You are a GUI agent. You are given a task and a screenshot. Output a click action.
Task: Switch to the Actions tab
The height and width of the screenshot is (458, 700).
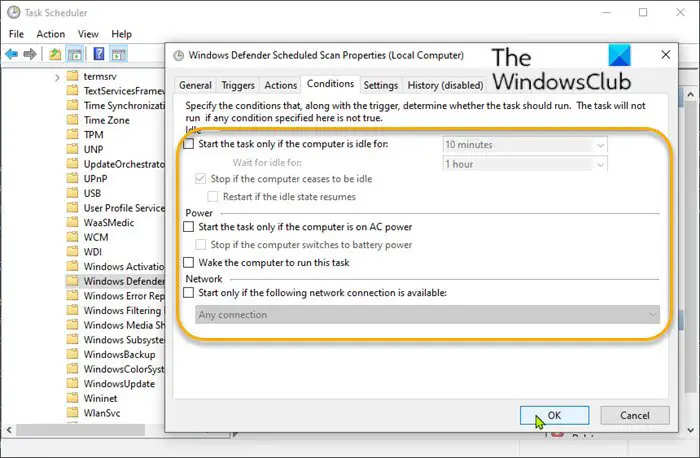(280, 85)
